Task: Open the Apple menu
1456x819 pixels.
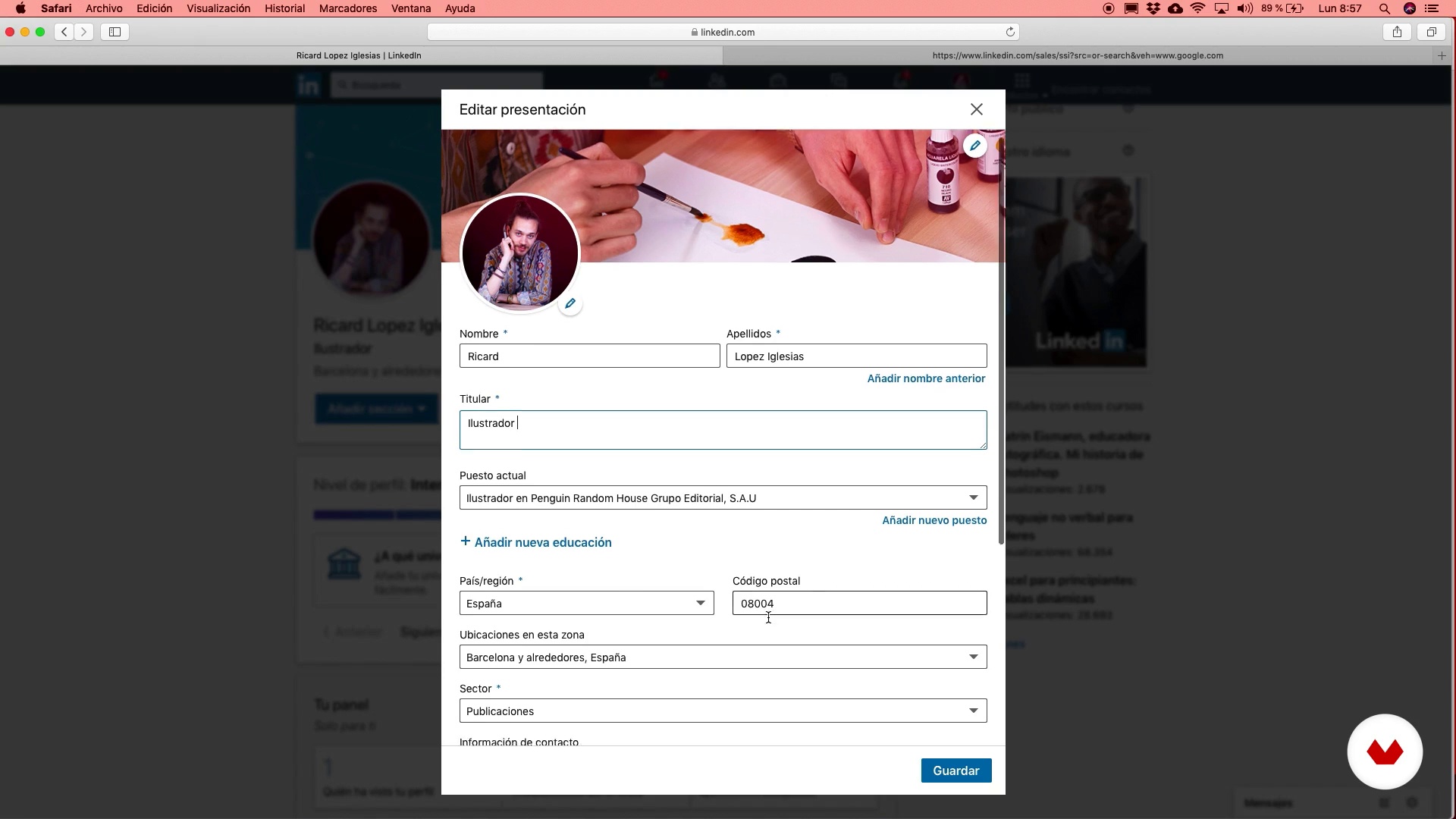Action: click(20, 8)
